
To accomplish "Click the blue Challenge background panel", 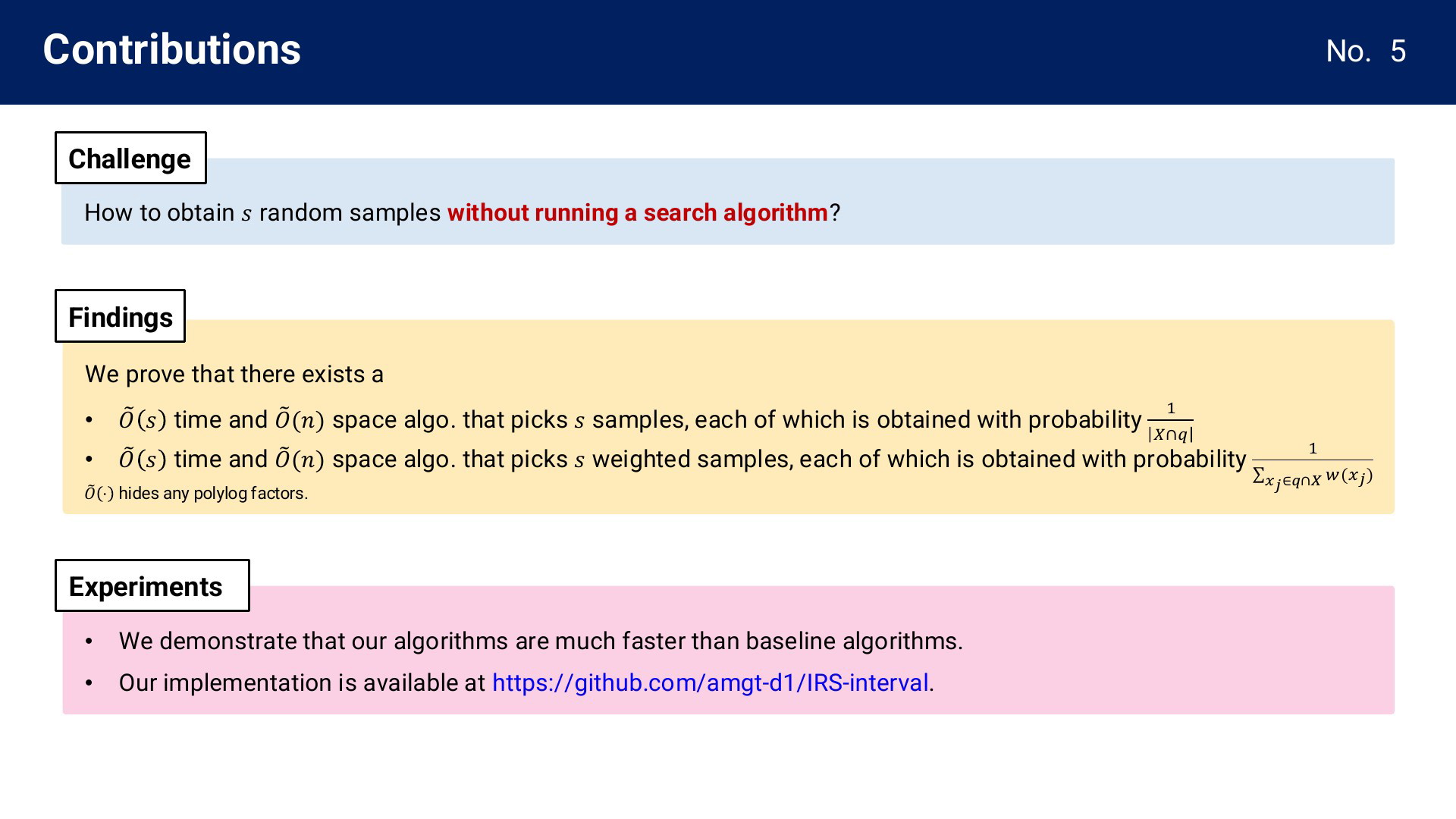I will 728,202.
